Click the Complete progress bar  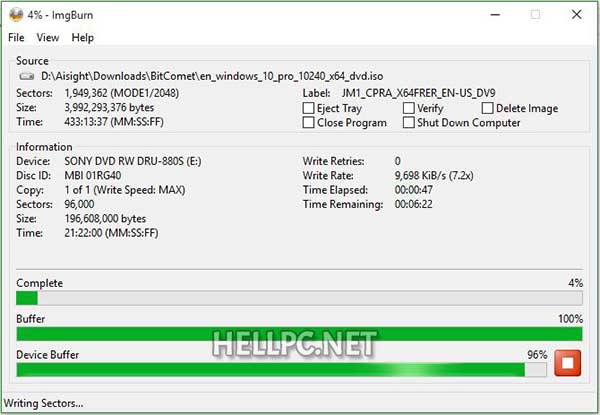[x=299, y=298]
